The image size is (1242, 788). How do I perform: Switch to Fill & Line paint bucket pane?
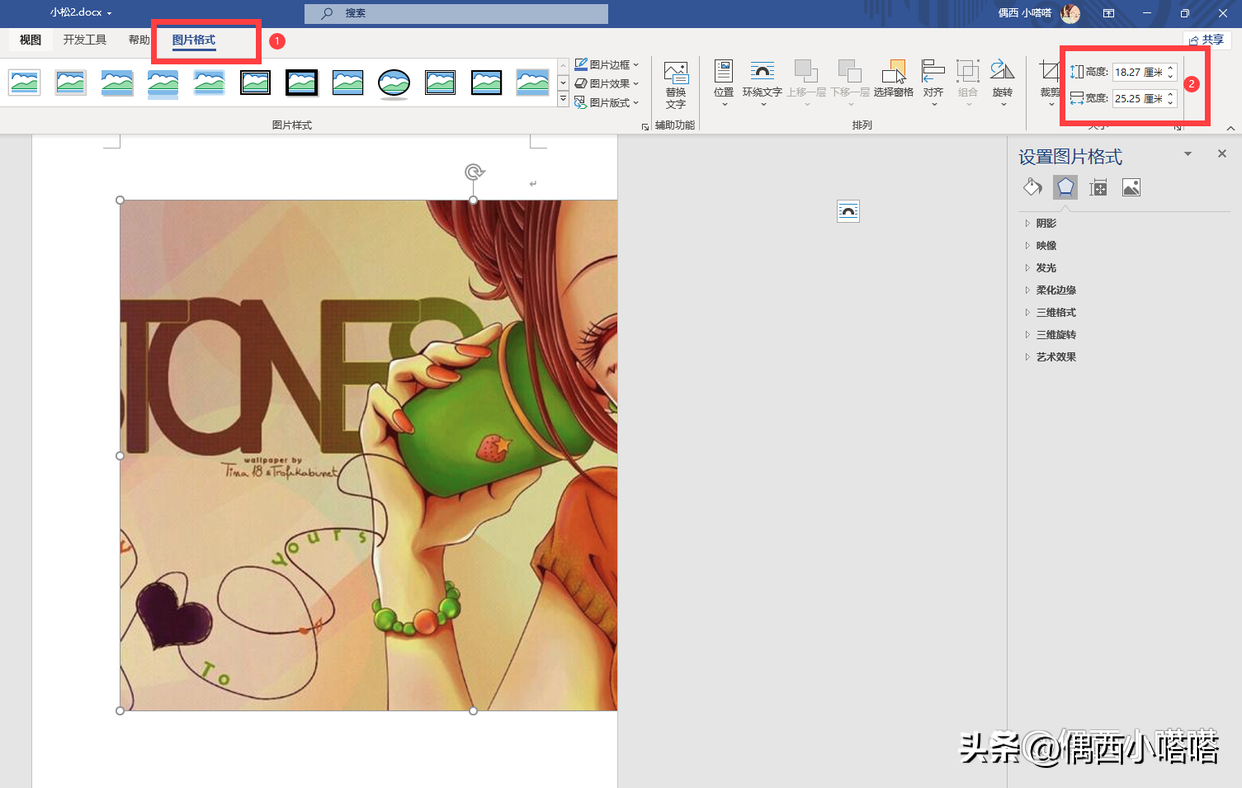(x=1032, y=187)
